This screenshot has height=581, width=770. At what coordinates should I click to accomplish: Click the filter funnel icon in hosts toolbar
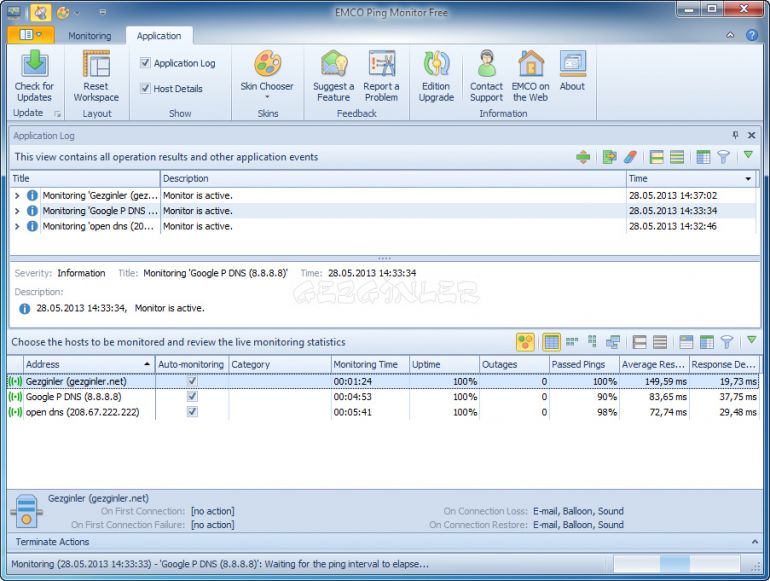[727, 342]
